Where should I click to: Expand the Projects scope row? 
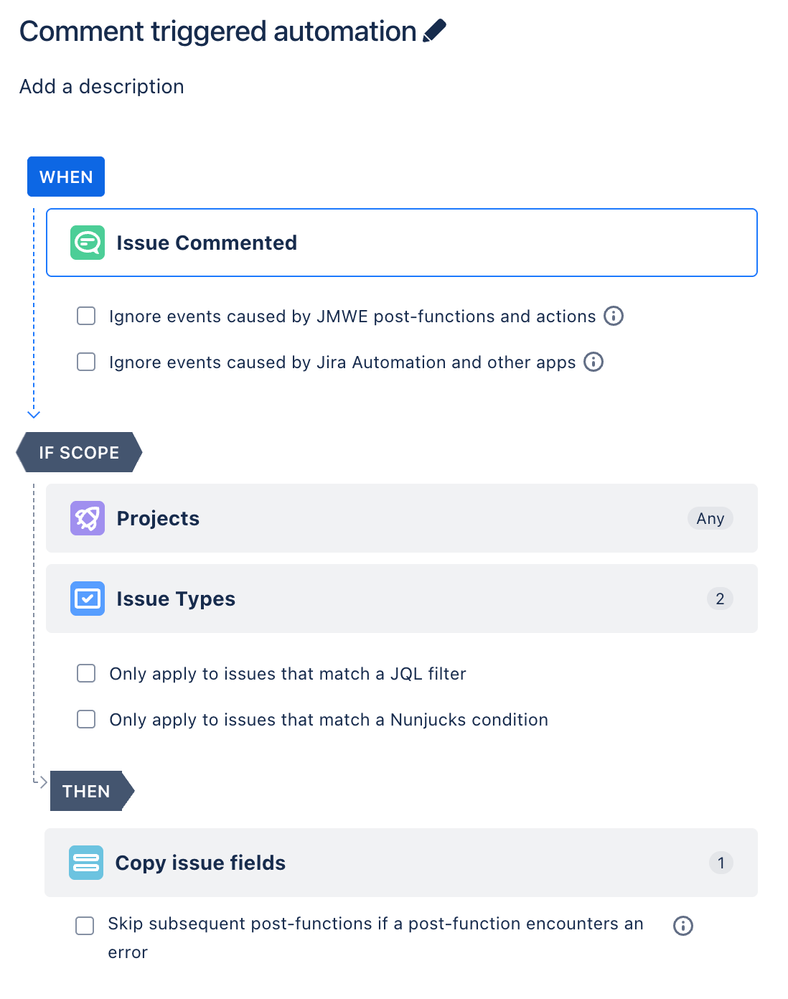[x=401, y=518]
